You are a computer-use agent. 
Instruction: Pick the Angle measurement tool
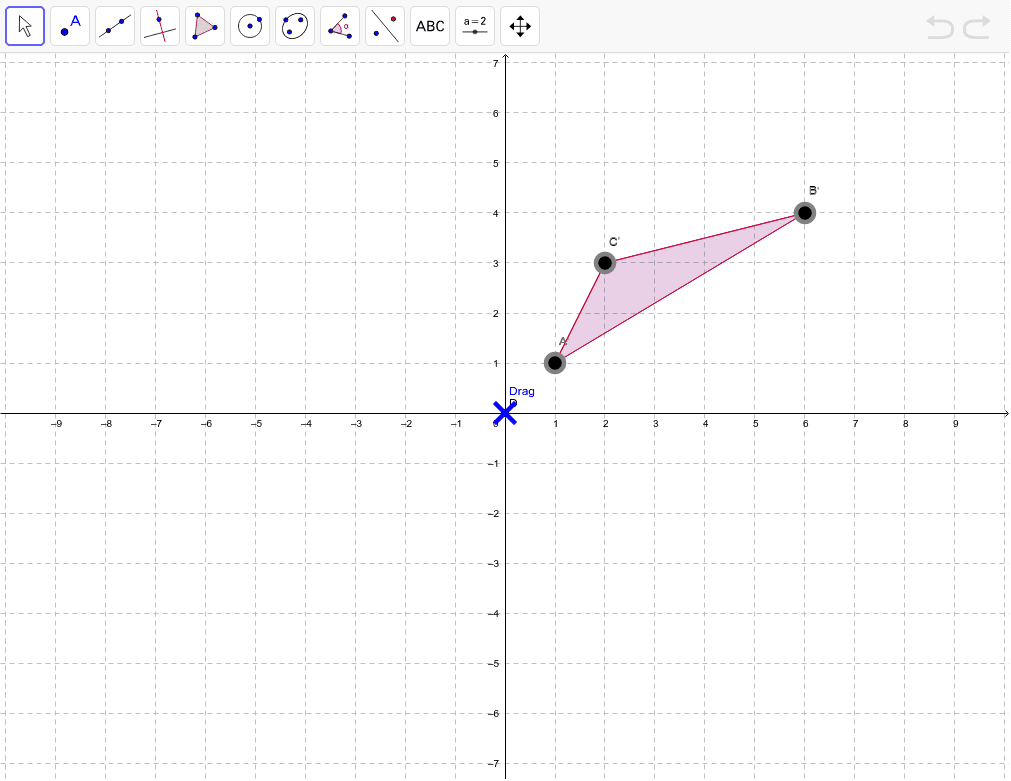click(340, 26)
